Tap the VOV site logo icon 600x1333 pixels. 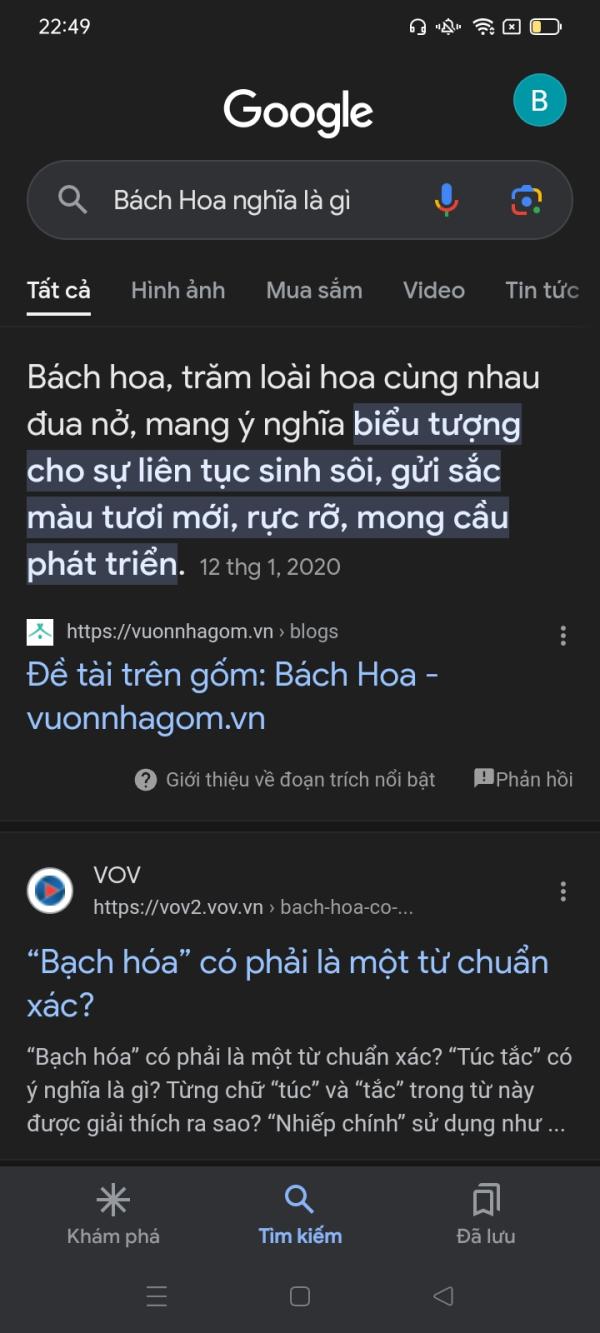[x=50, y=890]
